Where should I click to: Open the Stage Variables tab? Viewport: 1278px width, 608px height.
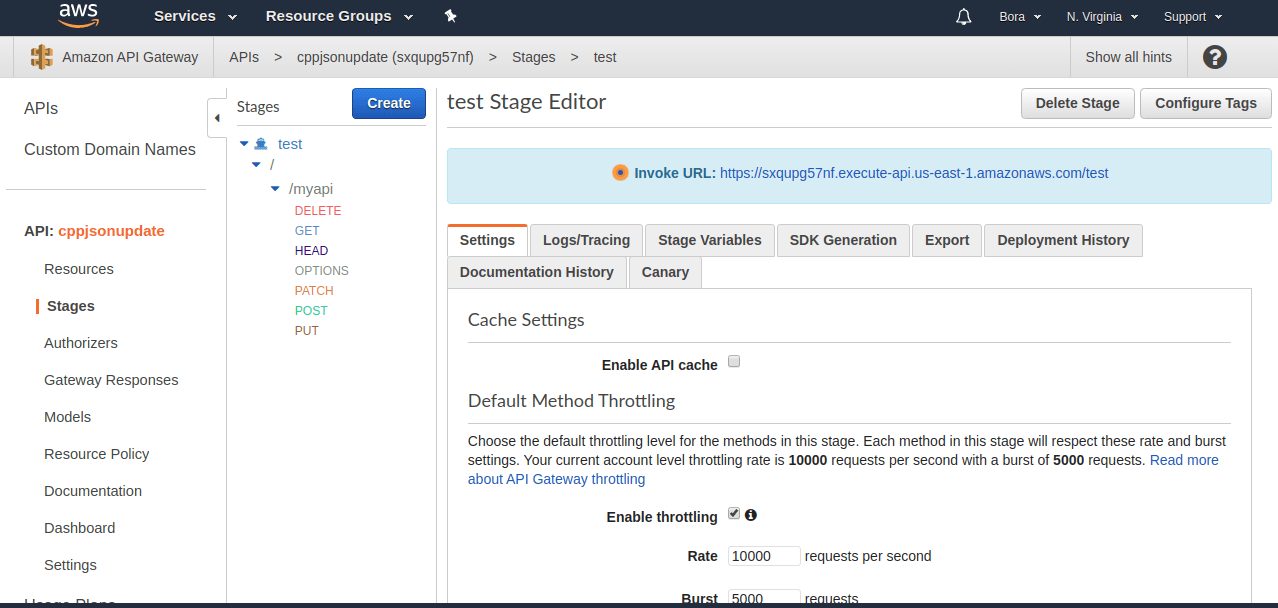(709, 240)
